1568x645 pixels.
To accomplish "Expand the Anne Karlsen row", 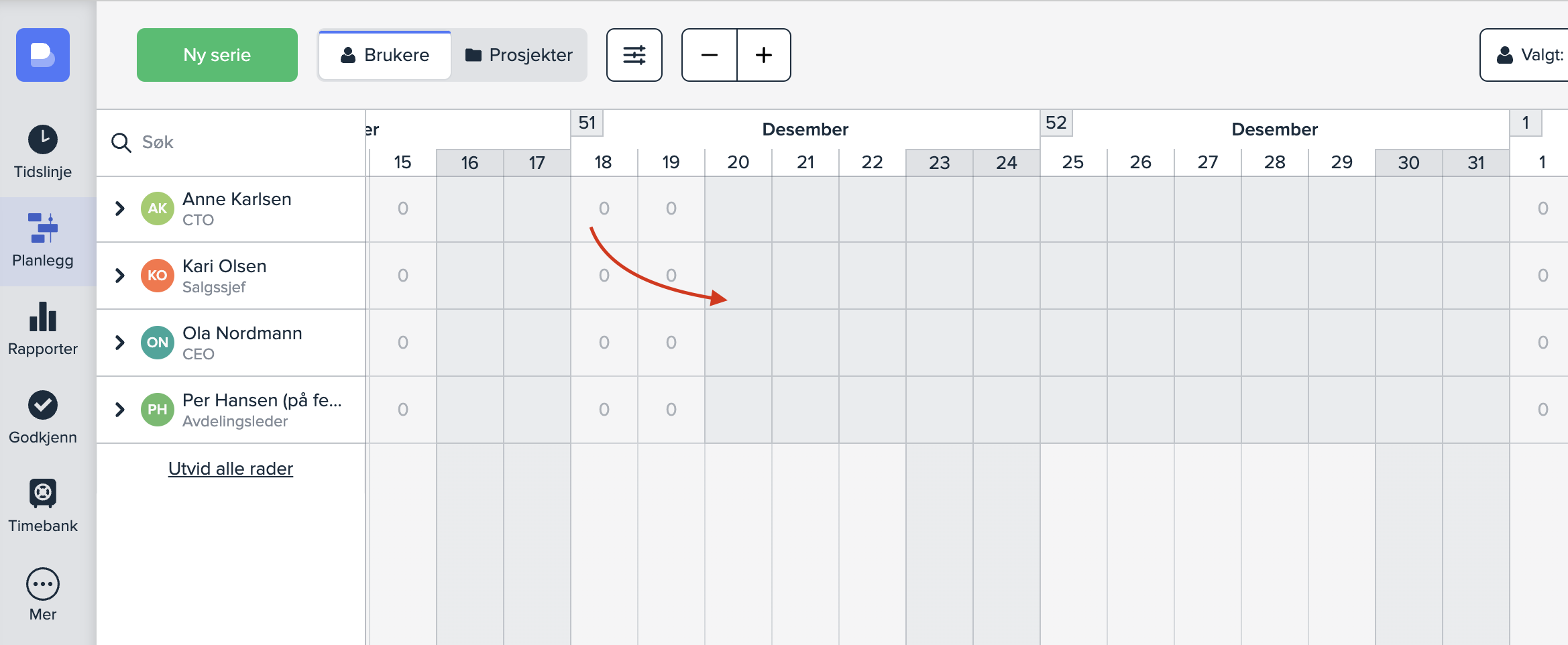I will pos(120,209).
